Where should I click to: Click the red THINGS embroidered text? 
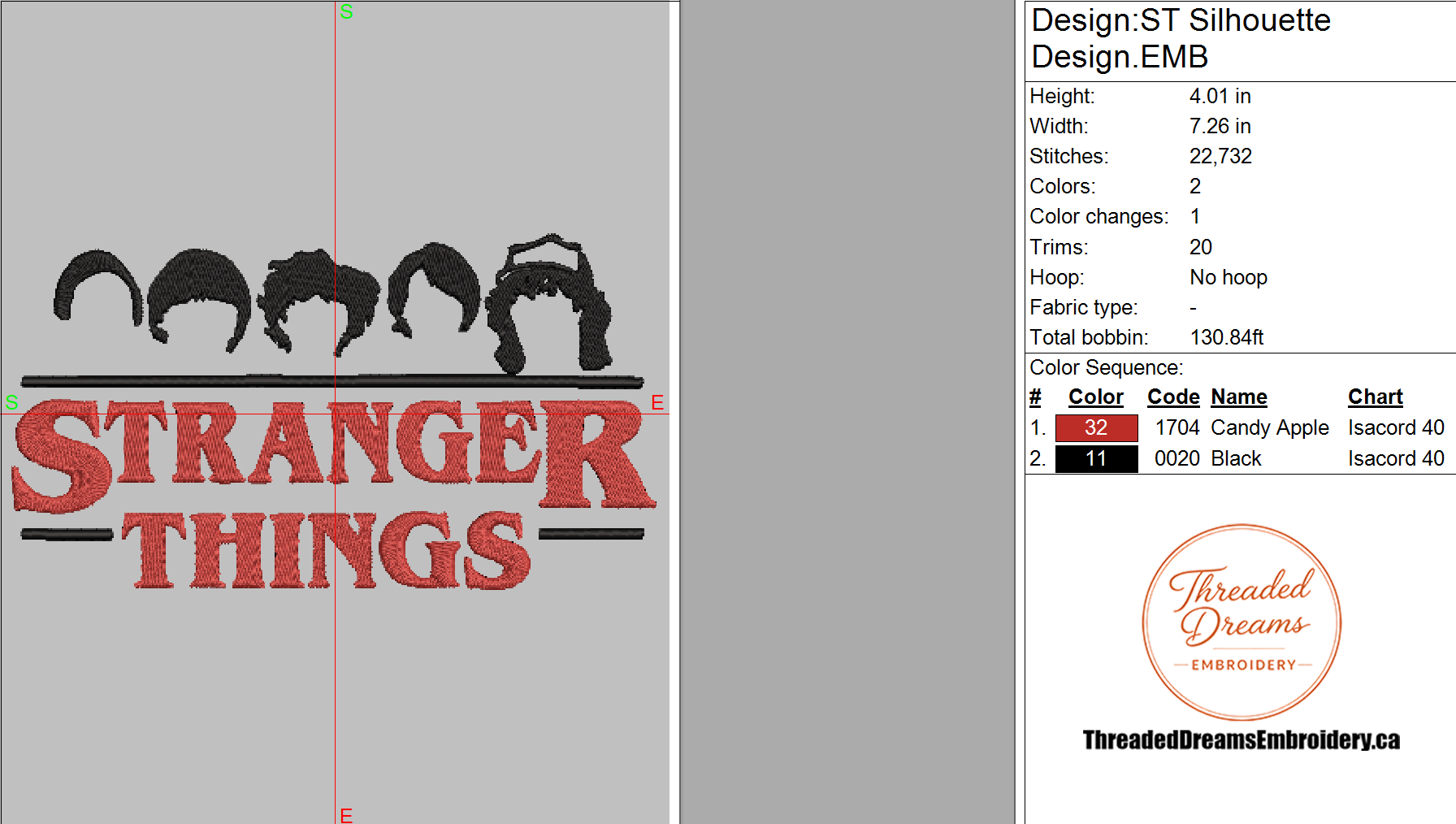tap(327, 549)
